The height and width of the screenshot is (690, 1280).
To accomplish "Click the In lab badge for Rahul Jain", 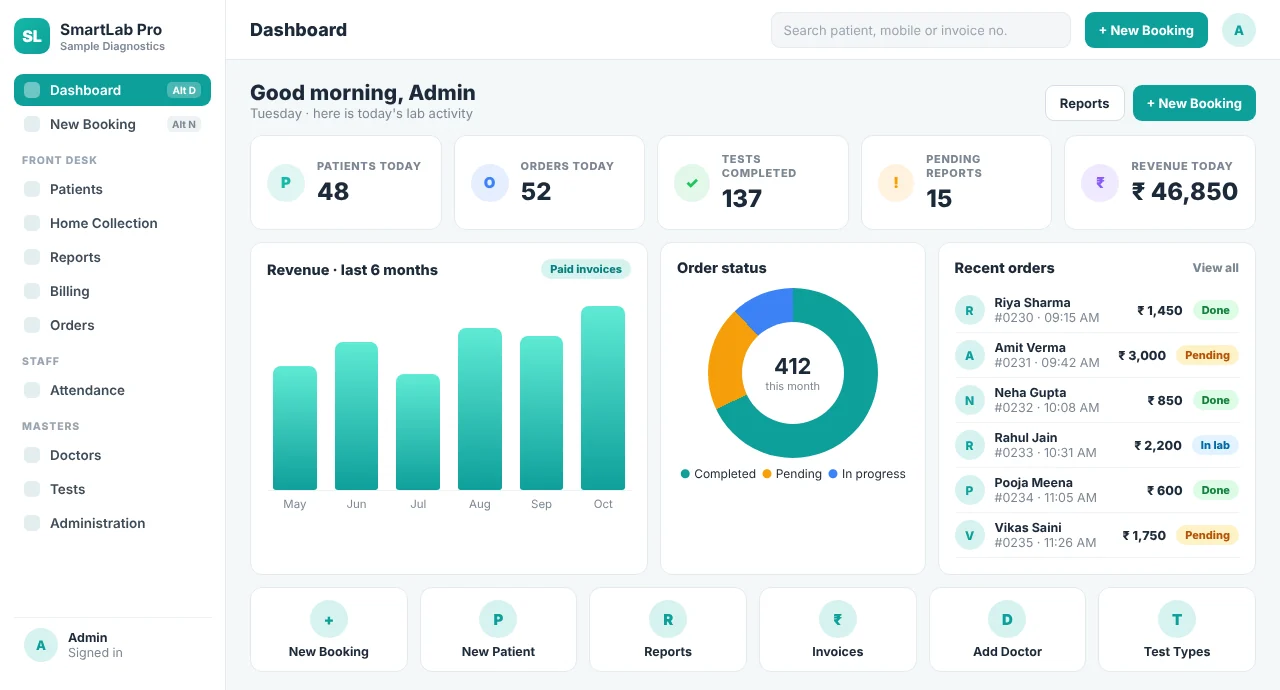I will 1215,445.
